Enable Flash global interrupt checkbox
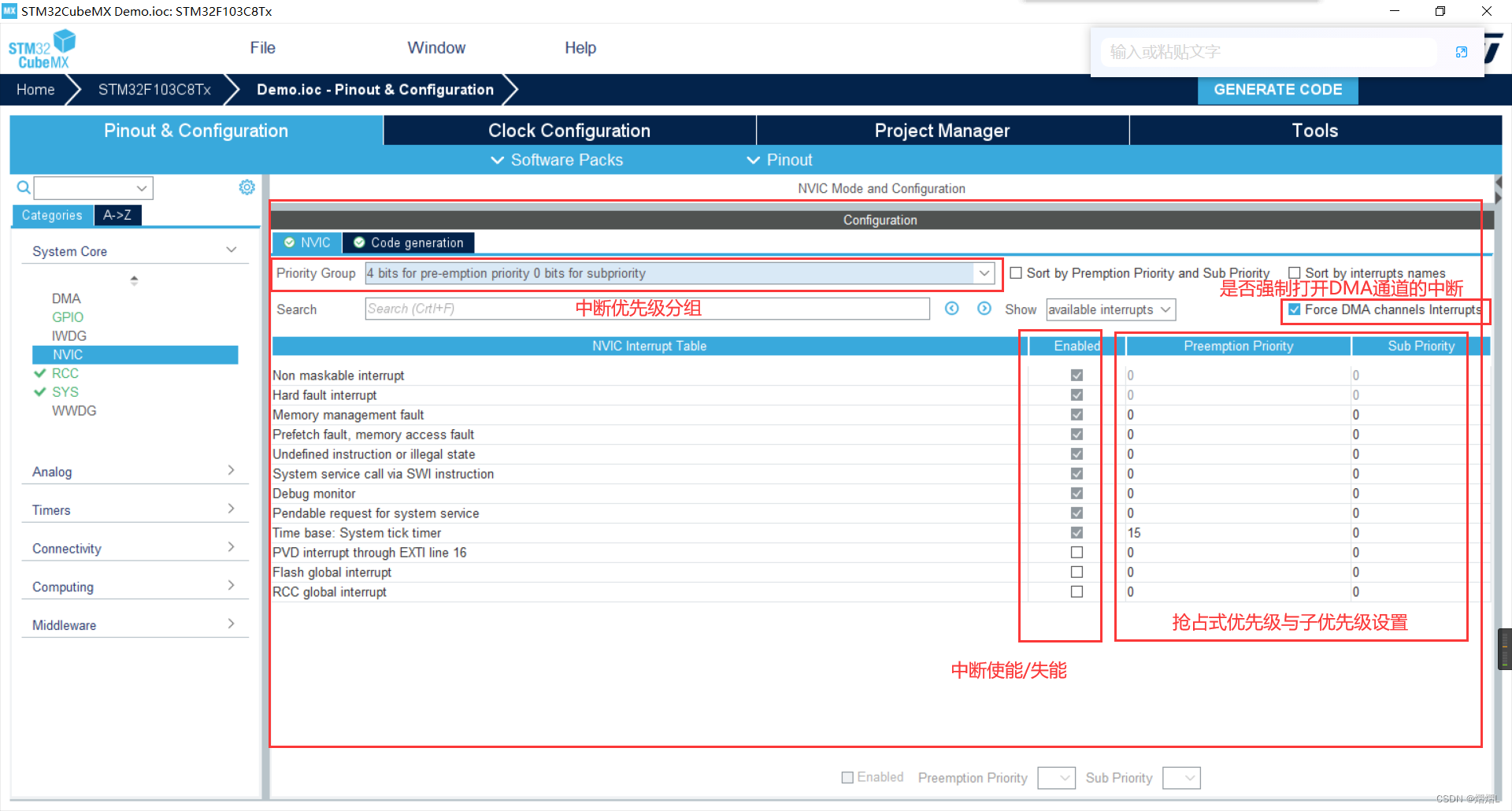The width and height of the screenshot is (1512, 811). pyautogui.click(x=1077, y=572)
